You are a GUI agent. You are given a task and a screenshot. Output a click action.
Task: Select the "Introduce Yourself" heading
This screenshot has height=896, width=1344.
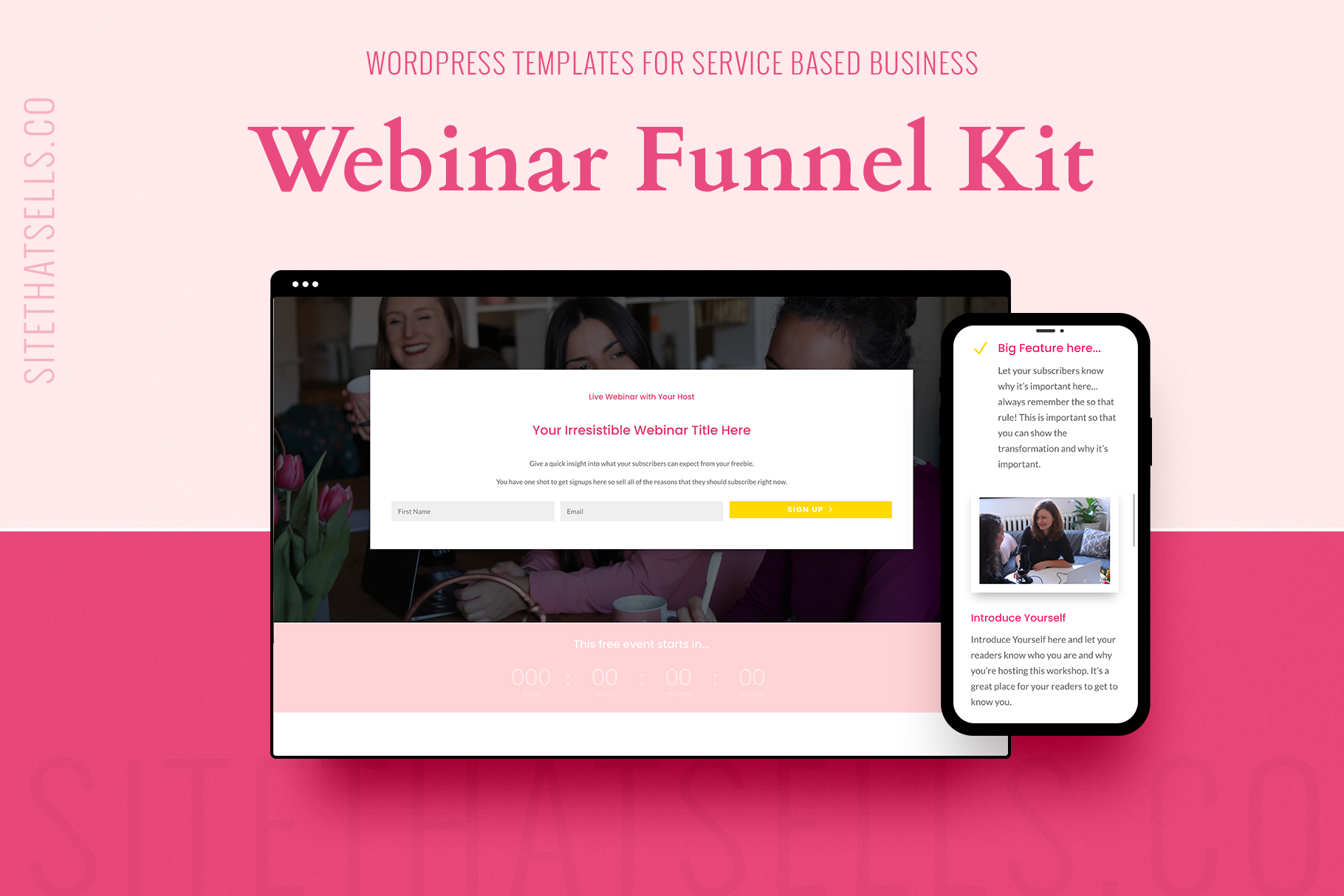1018,618
